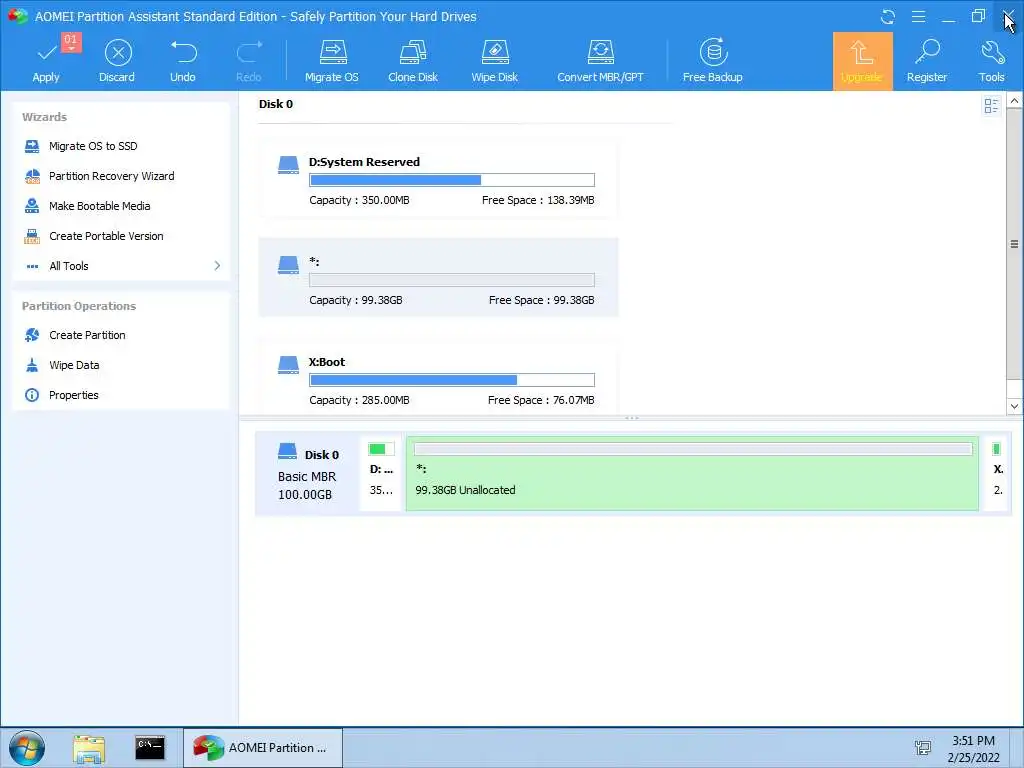Select the X: partition in disk map
The image size is (1024, 768).
pos(997,473)
